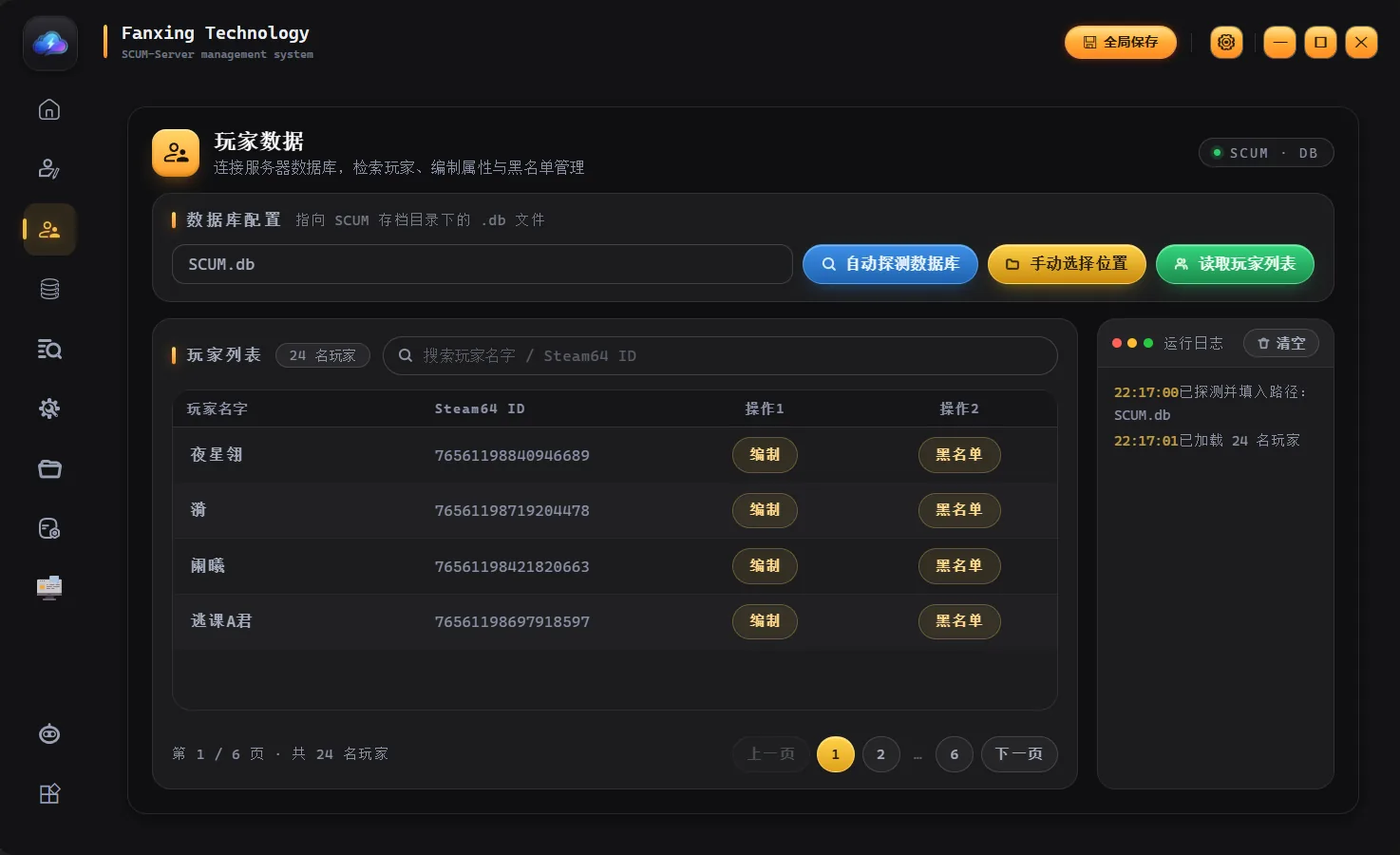Click the Steam64 ID column header

pos(480,408)
